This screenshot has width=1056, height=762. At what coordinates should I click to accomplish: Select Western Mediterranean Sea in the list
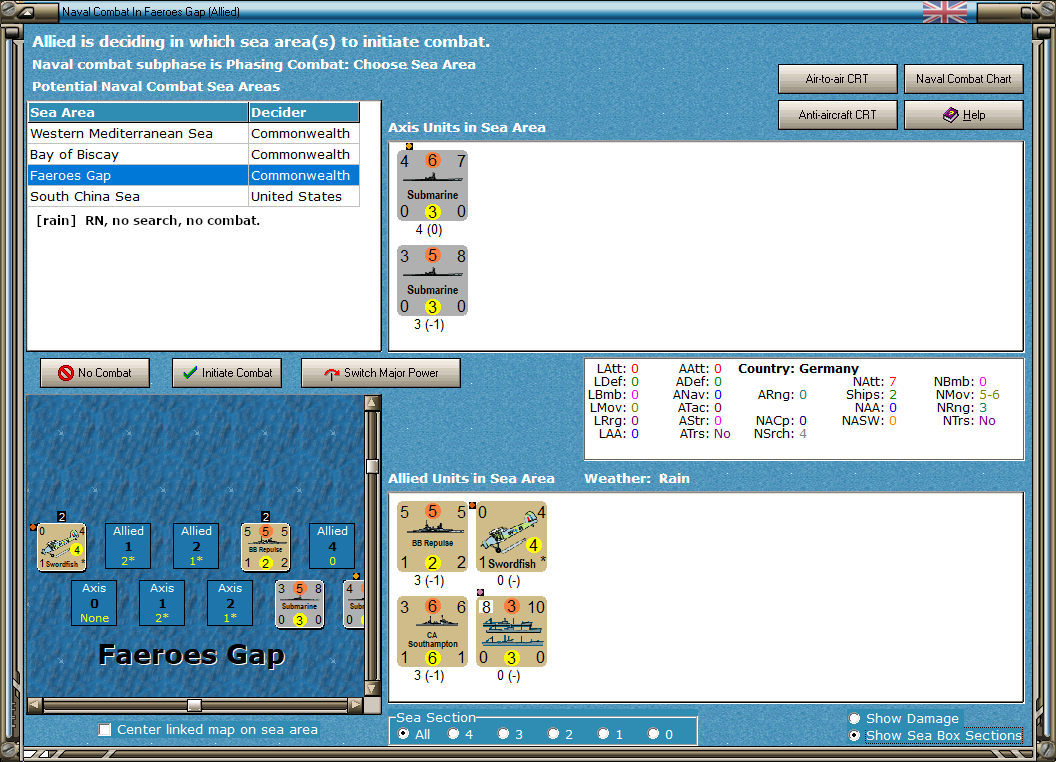(194, 133)
